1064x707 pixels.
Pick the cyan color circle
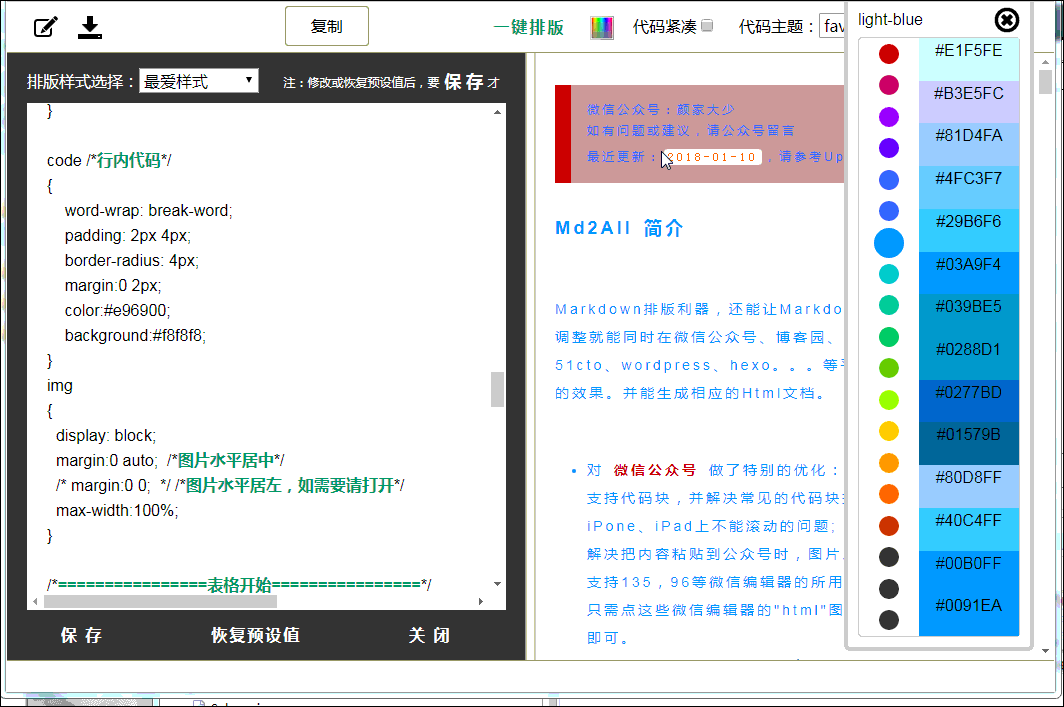(889, 274)
